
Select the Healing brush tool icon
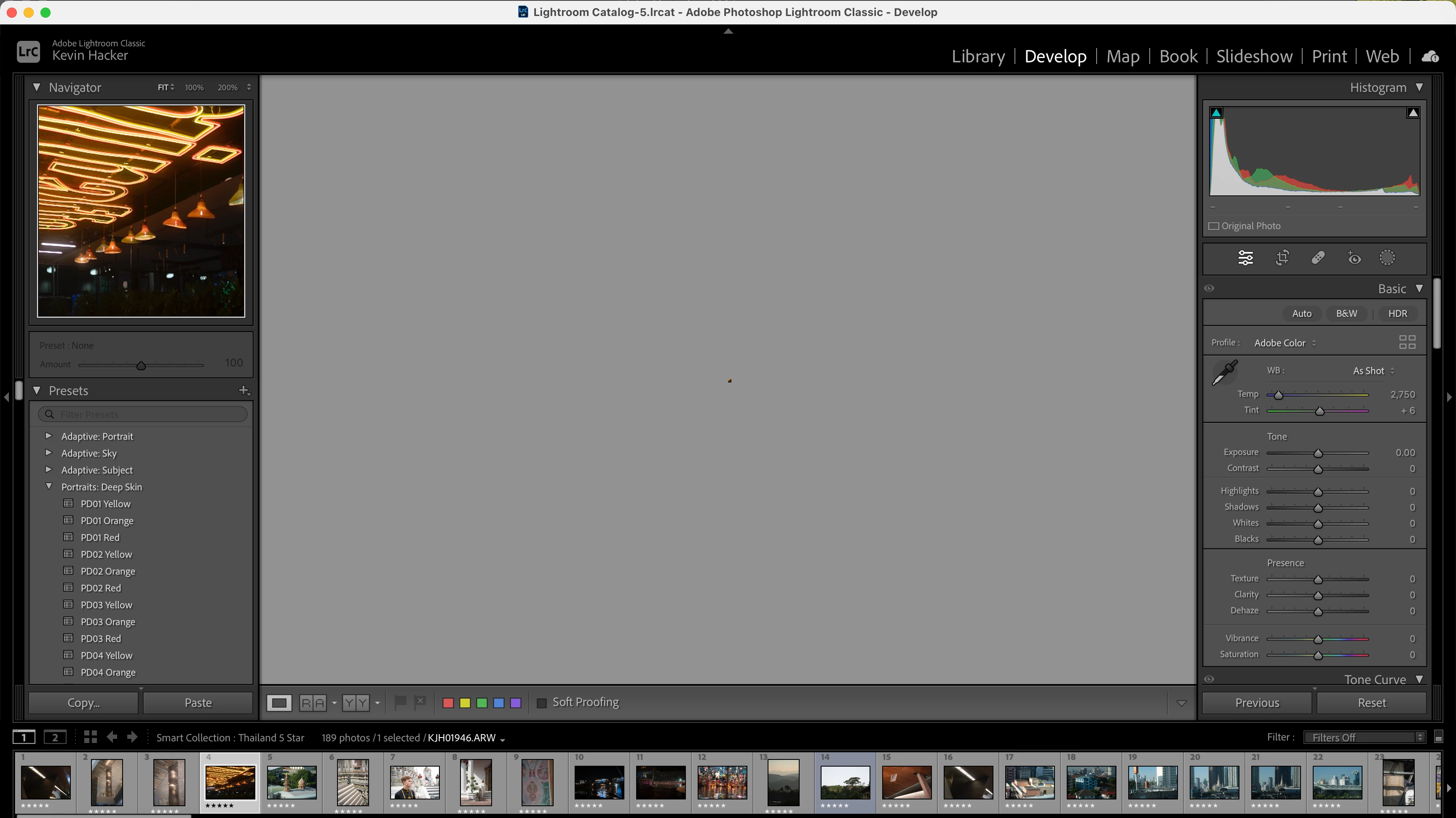1317,258
